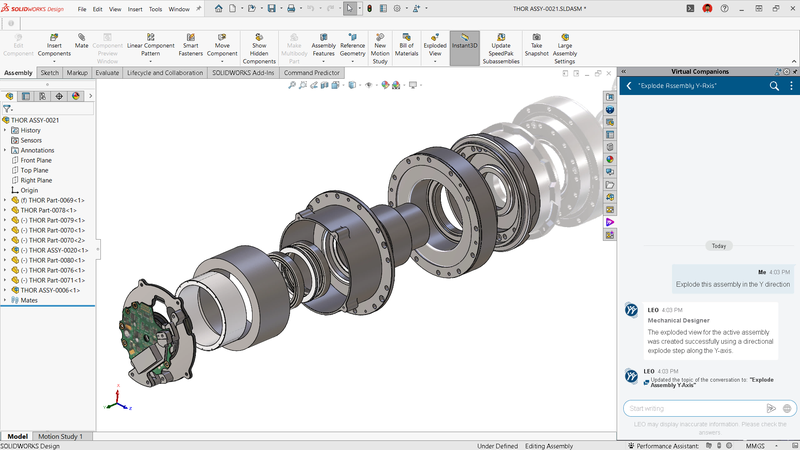The height and width of the screenshot is (450, 800).
Task: Go back from Explode Assembly chat
Action: tap(629, 86)
